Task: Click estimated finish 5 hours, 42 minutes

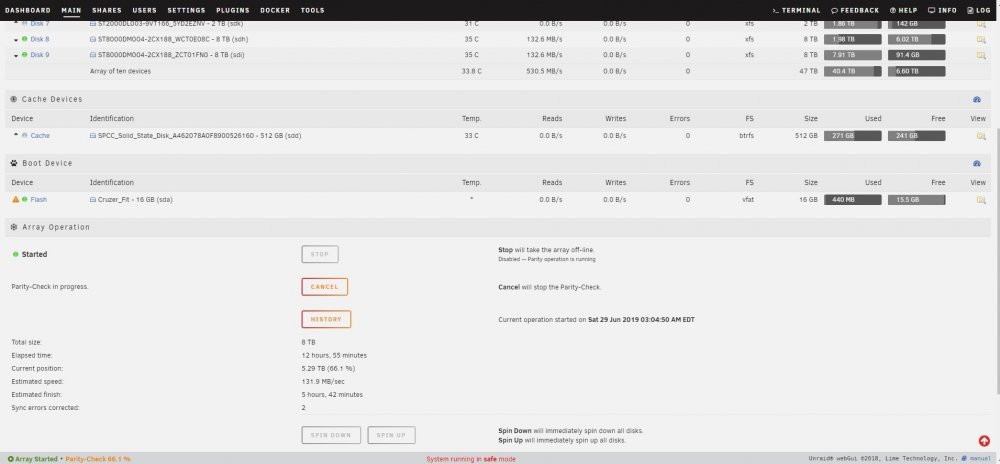Action: click(x=332, y=395)
